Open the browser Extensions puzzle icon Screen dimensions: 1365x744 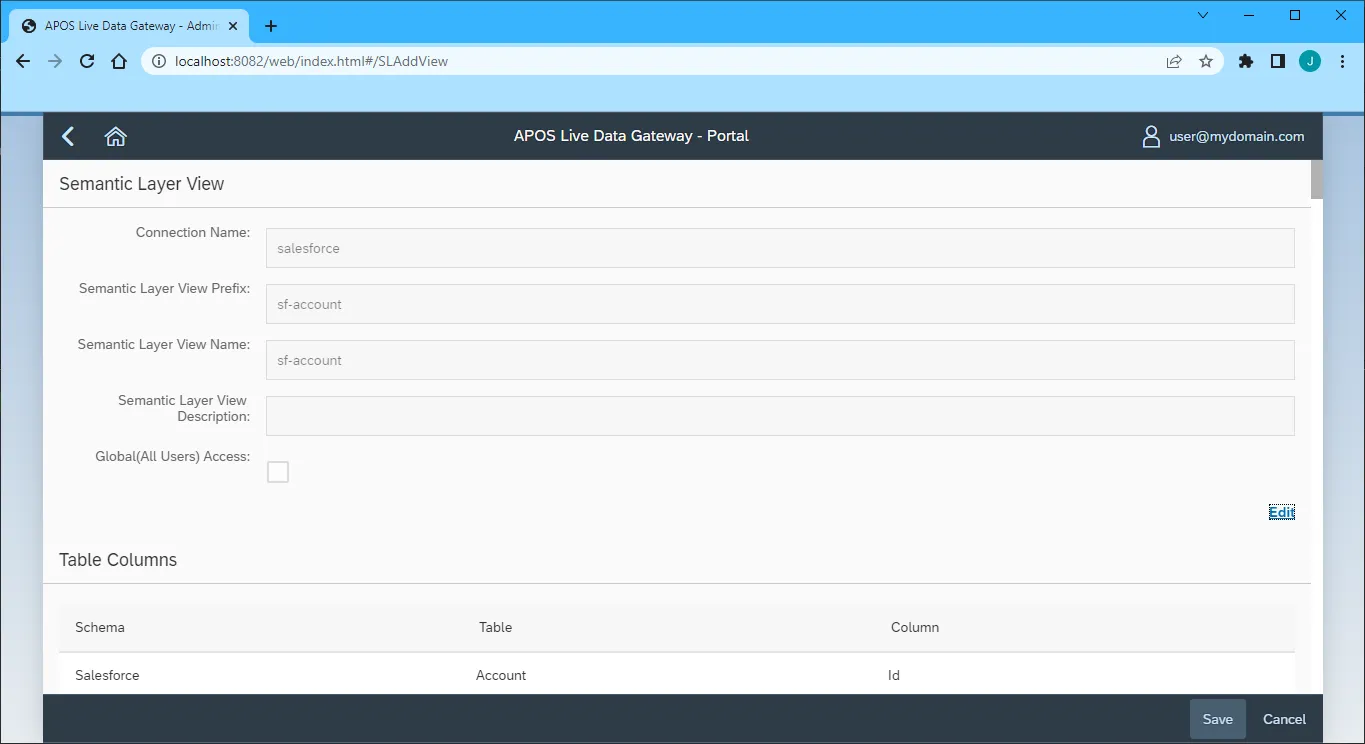[1245, 61]
